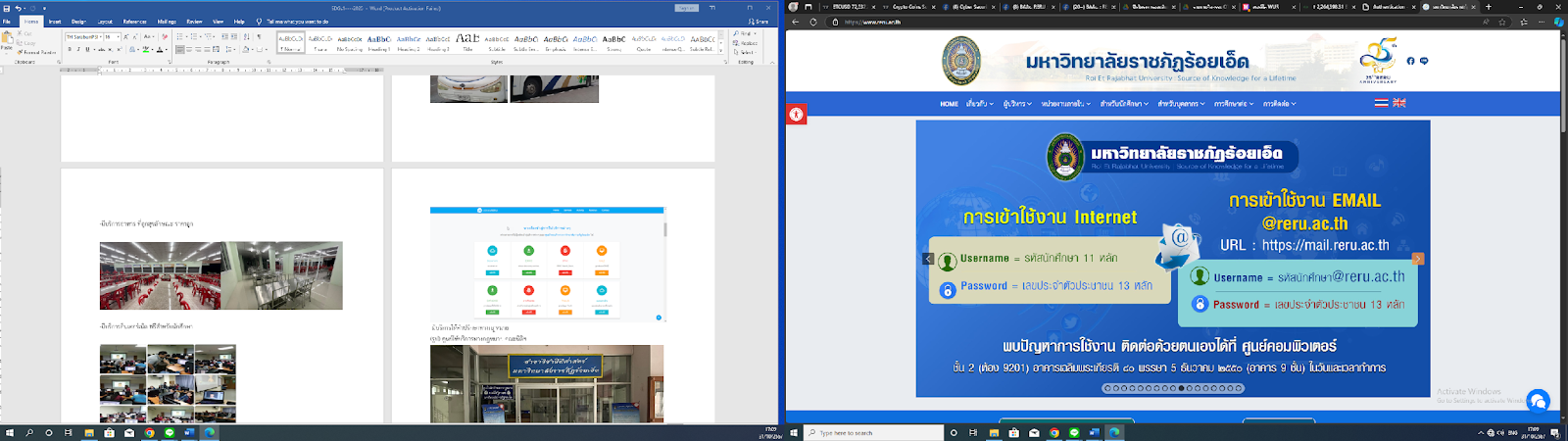Click the red accessibility icon on the website
The image size is (1568, 441).
tap(796, 115)
